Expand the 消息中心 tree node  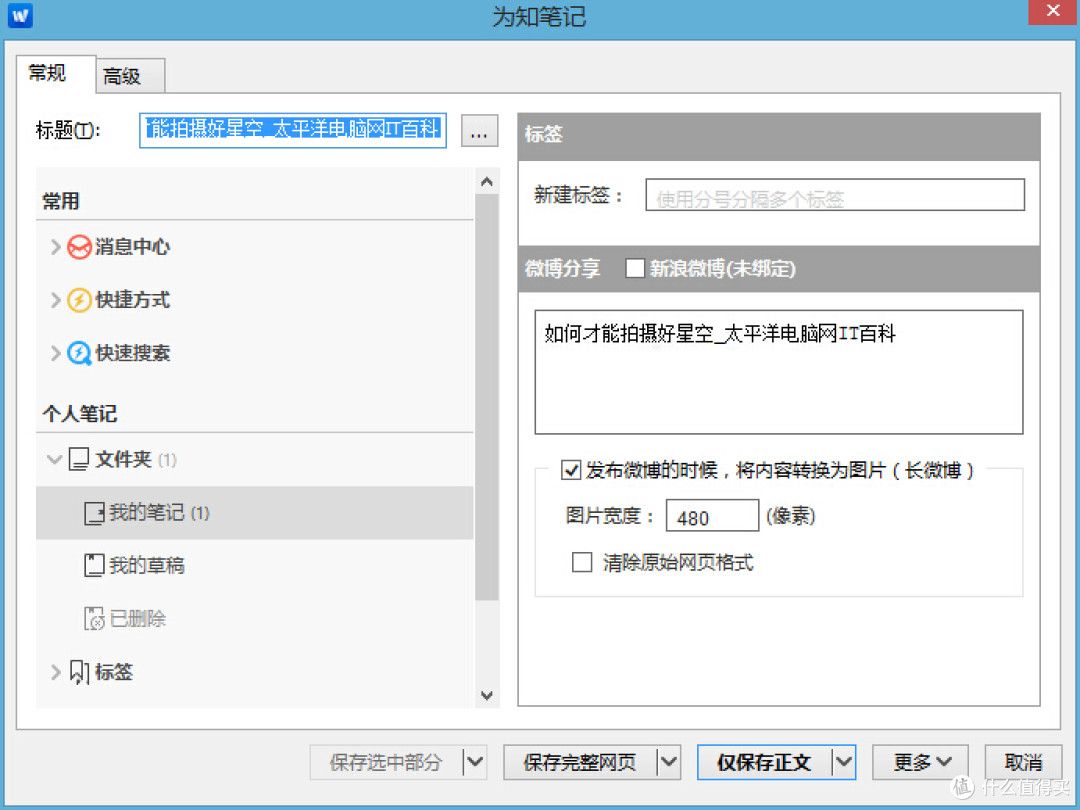click(55, 247)
